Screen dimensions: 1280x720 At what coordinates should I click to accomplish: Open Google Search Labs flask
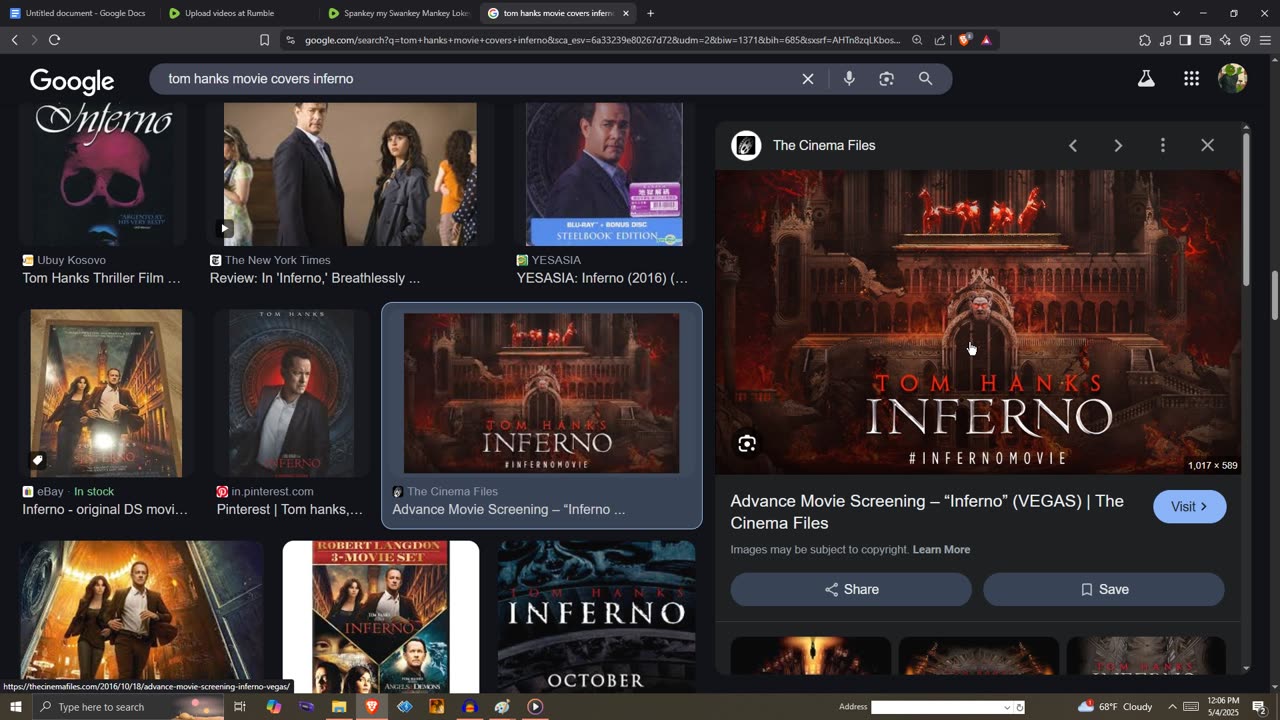[1146, 79]
